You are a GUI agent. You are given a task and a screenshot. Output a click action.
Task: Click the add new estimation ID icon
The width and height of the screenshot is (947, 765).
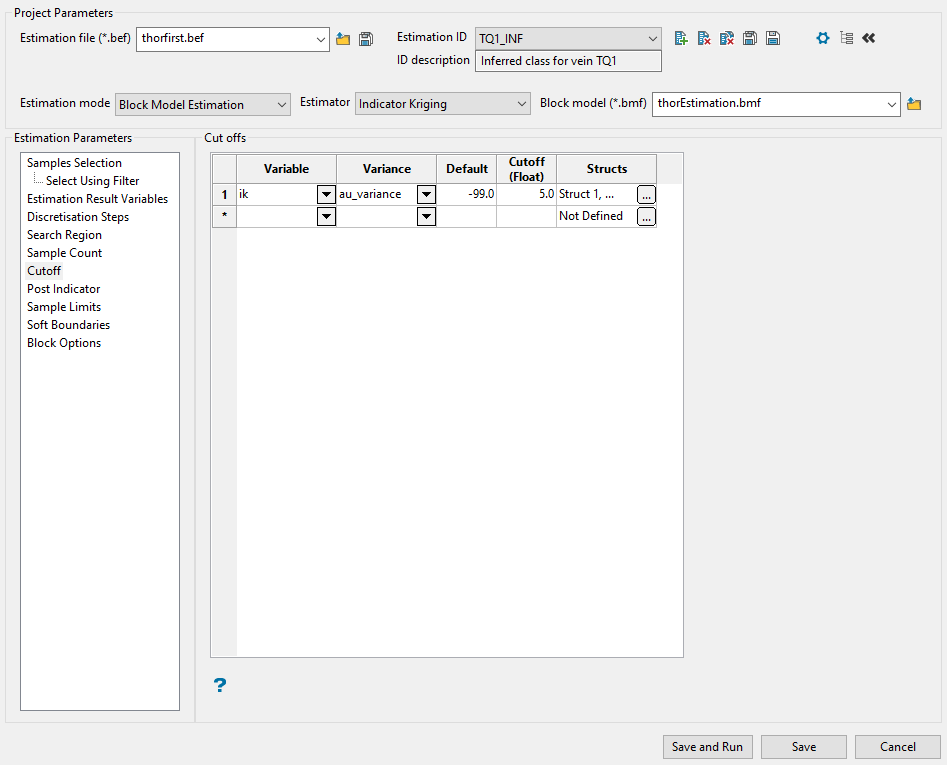681,38
